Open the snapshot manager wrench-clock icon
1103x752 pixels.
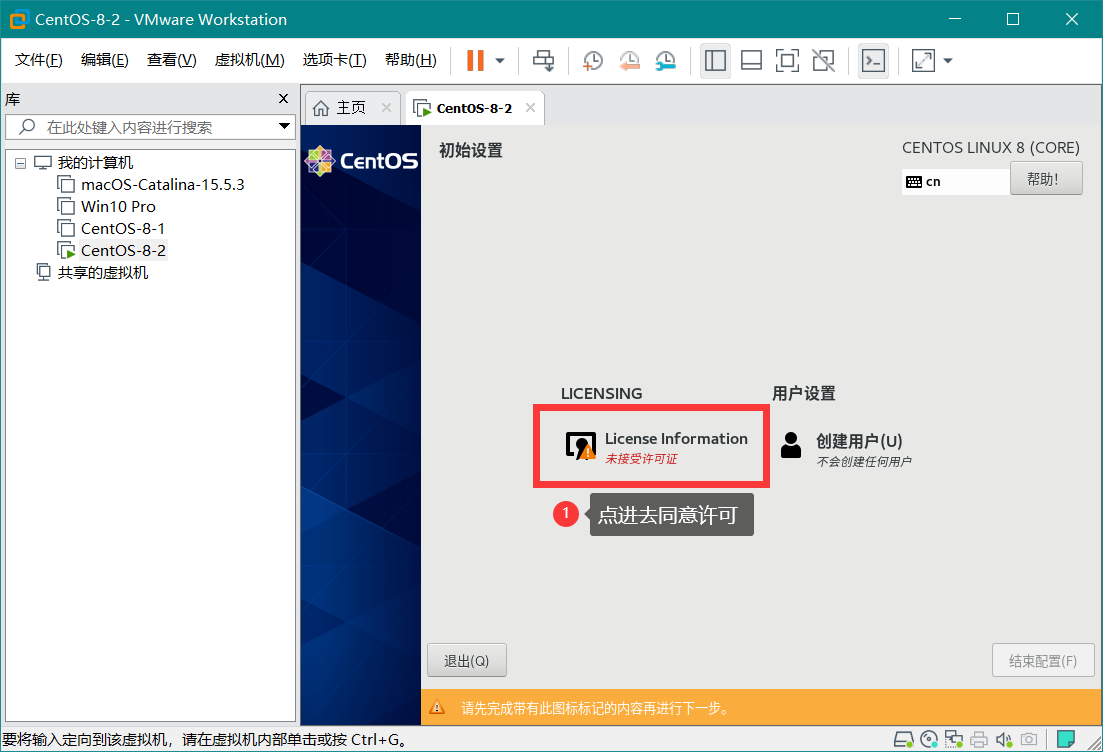pos(665,61)
